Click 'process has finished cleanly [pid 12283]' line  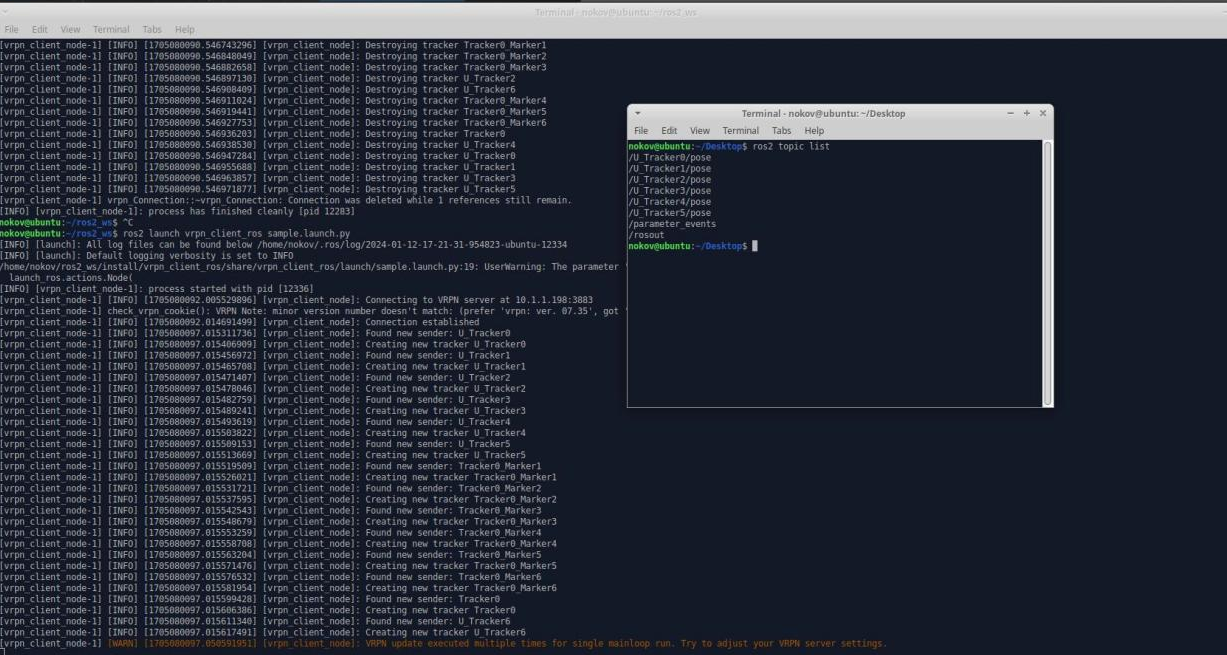[x=176, y=211]
